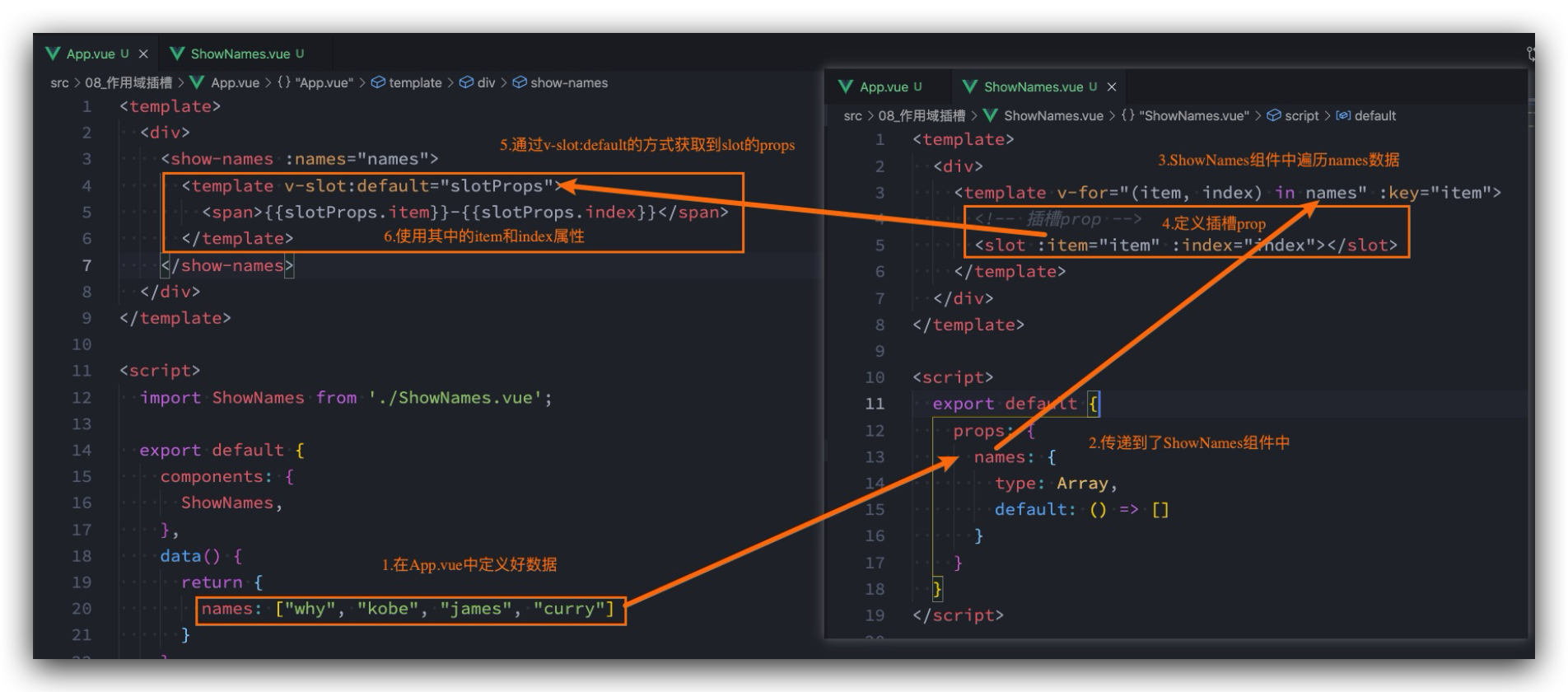1568x692 pixels.
Task: Click cube icon beside template breadcrumb
Action: click(379, 82)
